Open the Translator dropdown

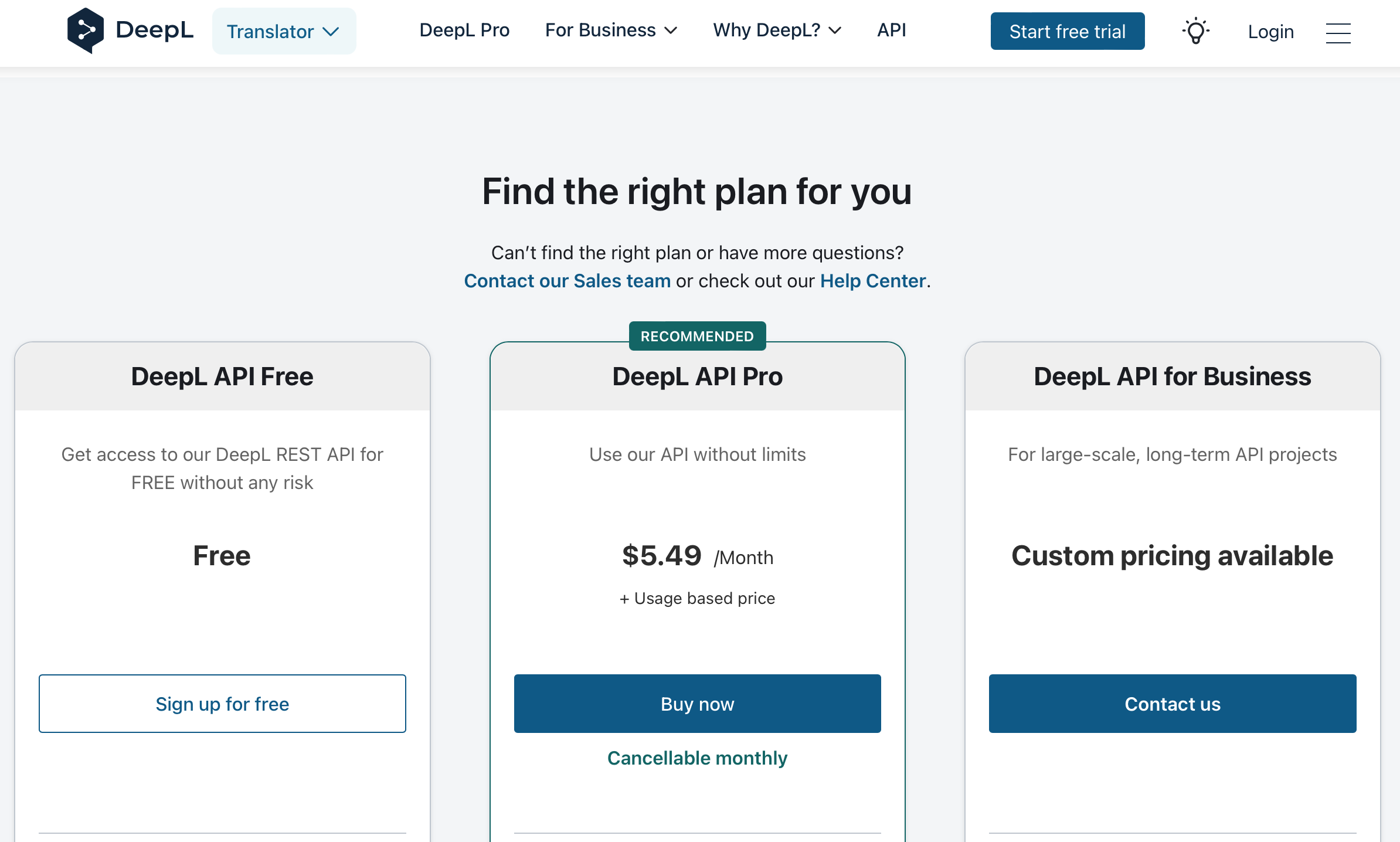click(284, 31)
